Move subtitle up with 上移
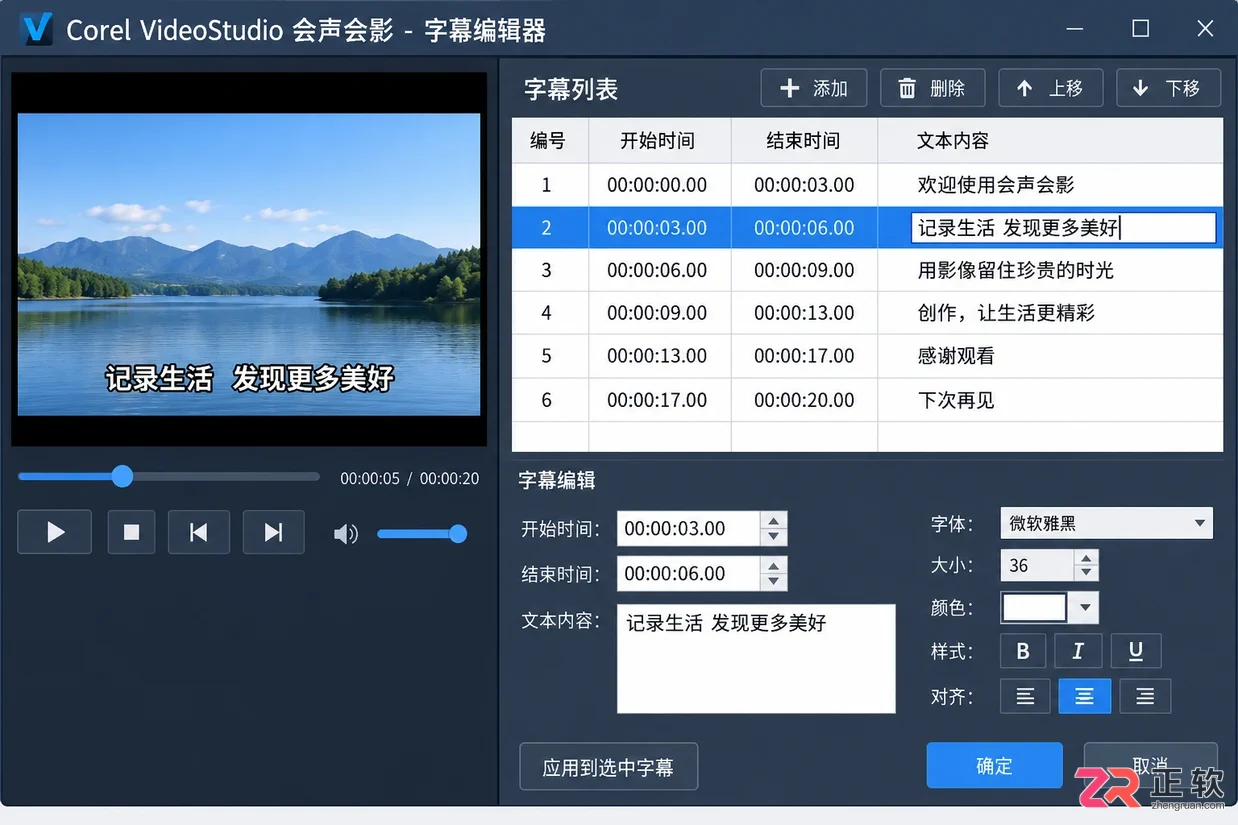This screenshot has width=1238, height=825. point(1050,88)
